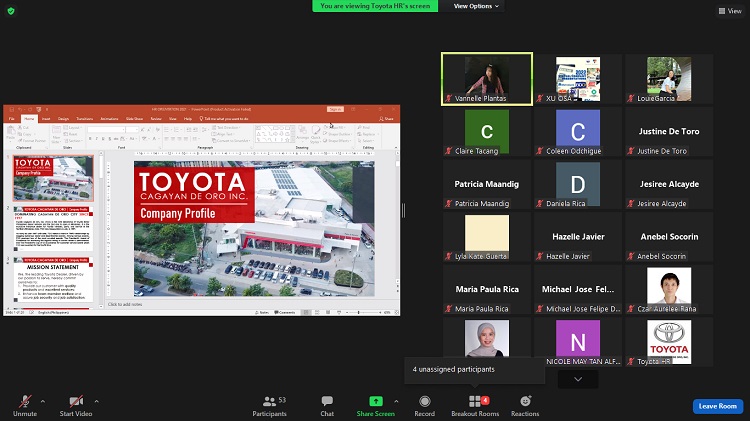Open the Layout dropdown in PowerPoint ribbon
Viewport: 750px width, 421px height.
tap(74, 128)
